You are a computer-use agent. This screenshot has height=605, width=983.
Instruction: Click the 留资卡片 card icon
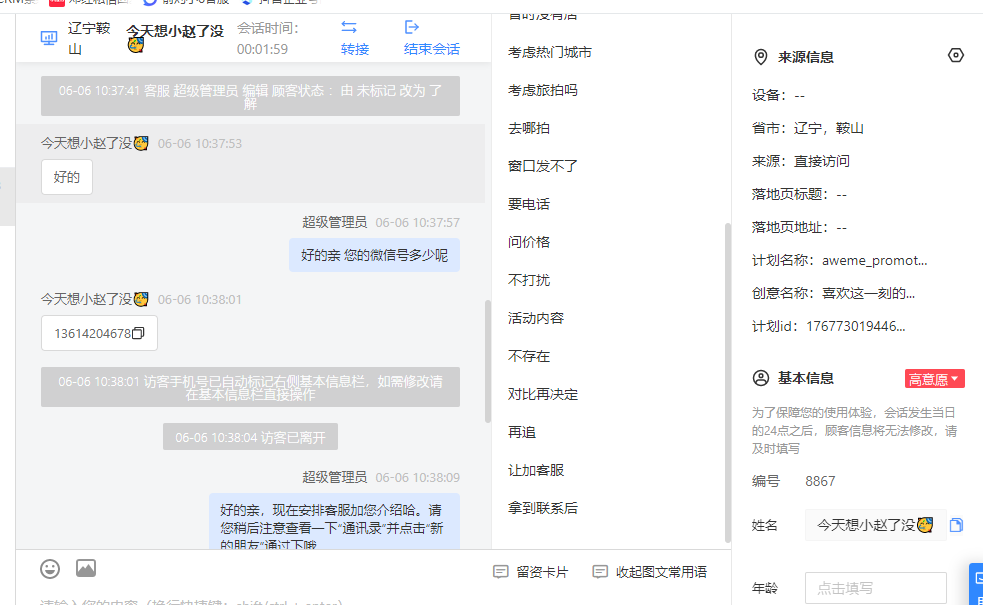tap(500, 572)
